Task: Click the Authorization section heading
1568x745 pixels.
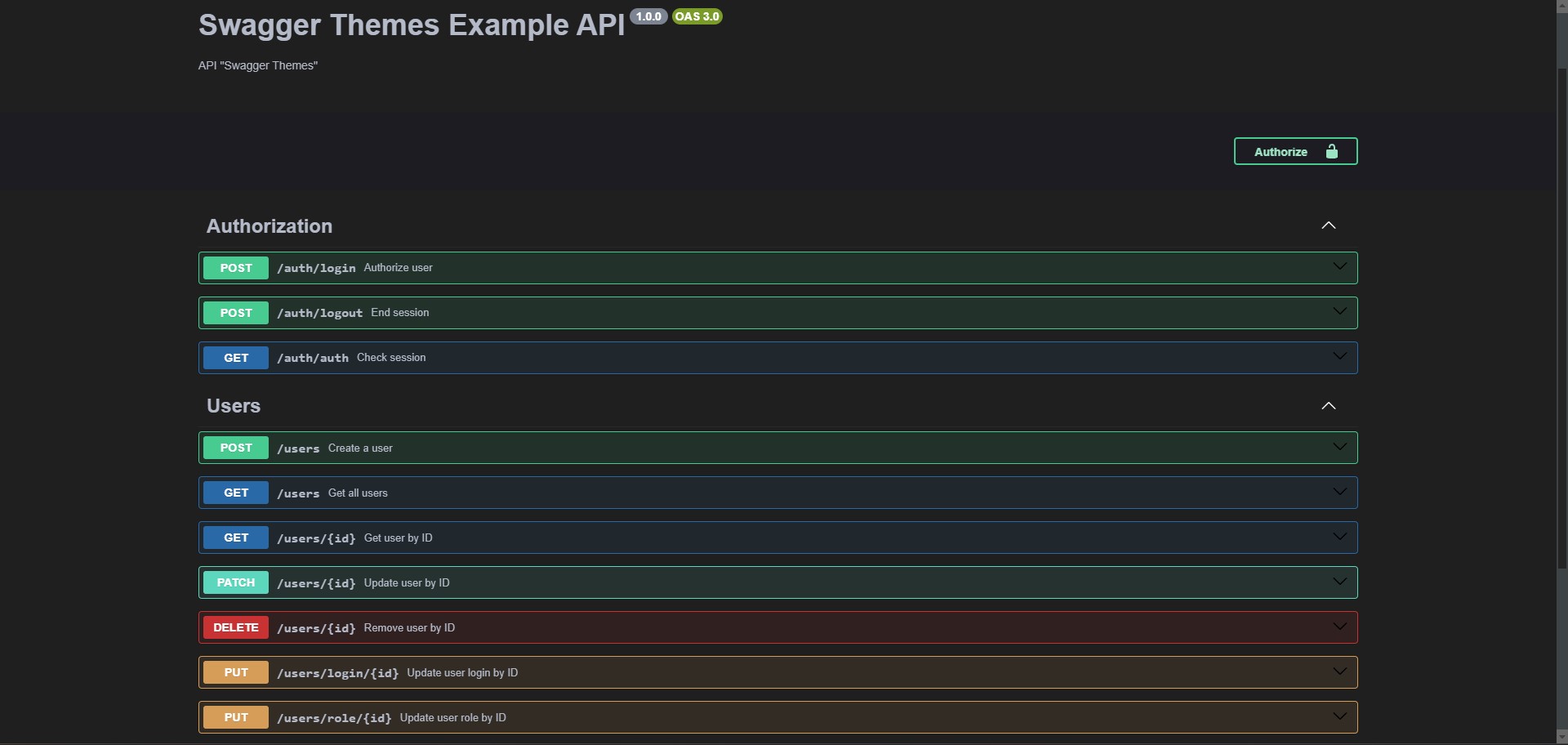Action: [x=269, y=226]
